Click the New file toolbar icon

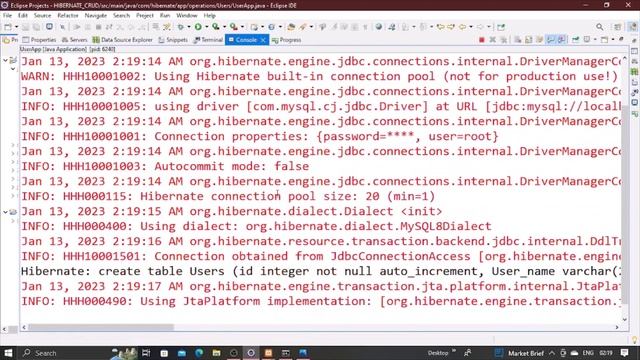[x=8, y=27]
